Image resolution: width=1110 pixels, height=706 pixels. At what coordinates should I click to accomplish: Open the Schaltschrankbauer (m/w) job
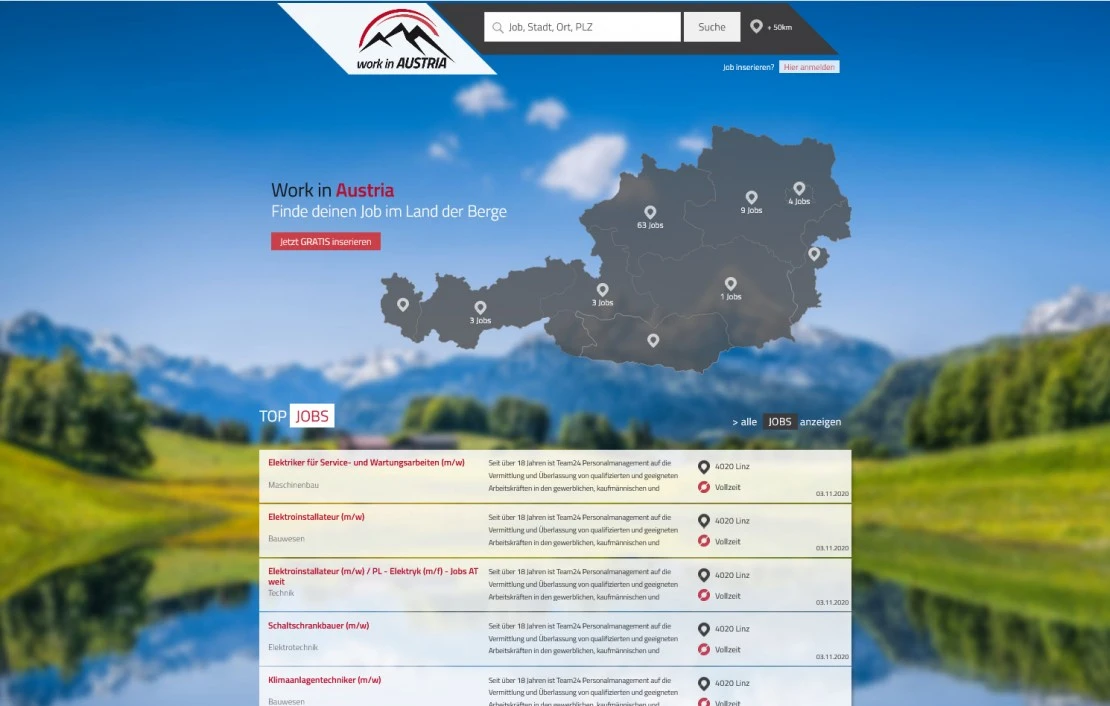[318, 626]
